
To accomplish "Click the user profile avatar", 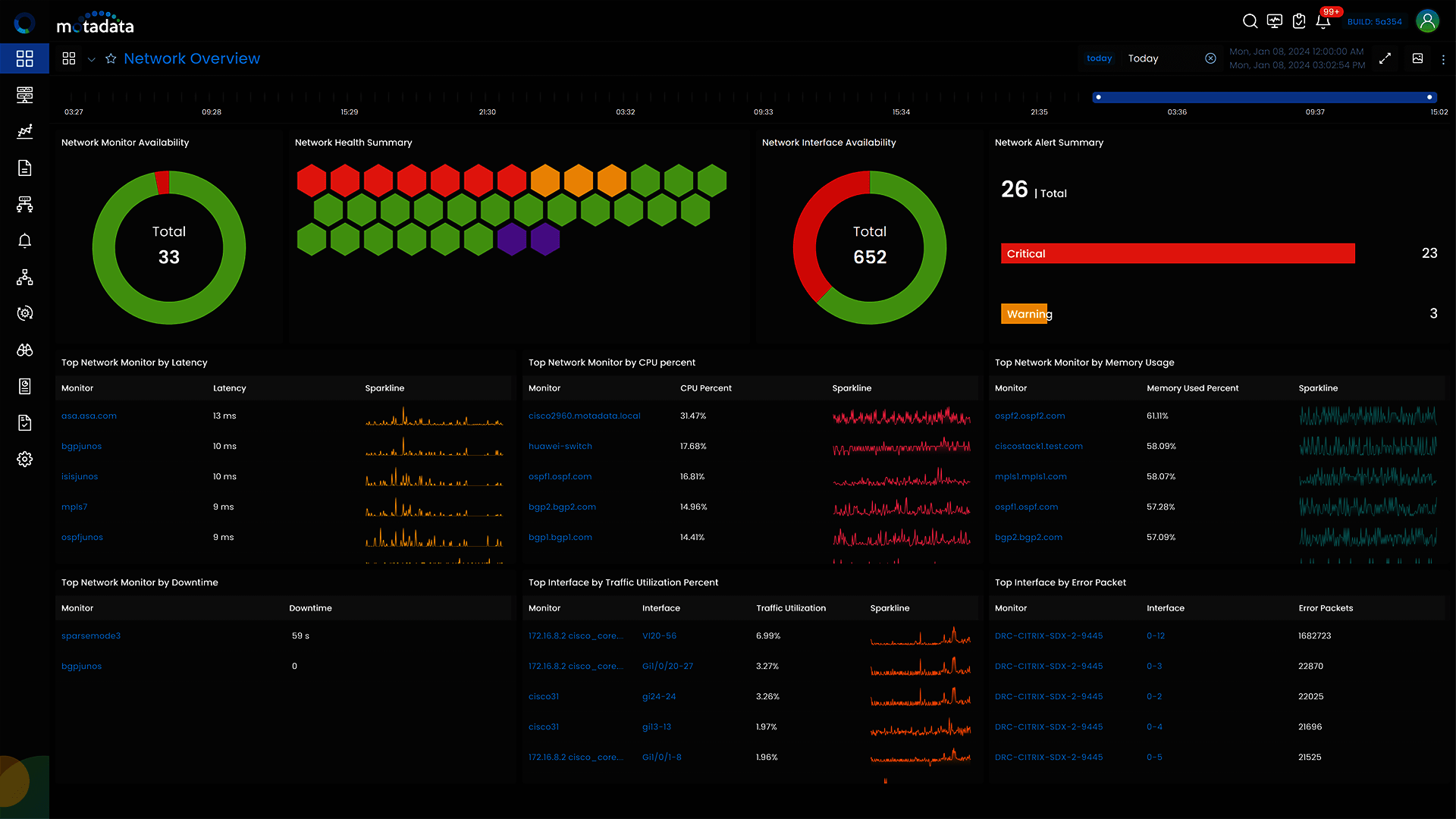I will (1427, 21).
